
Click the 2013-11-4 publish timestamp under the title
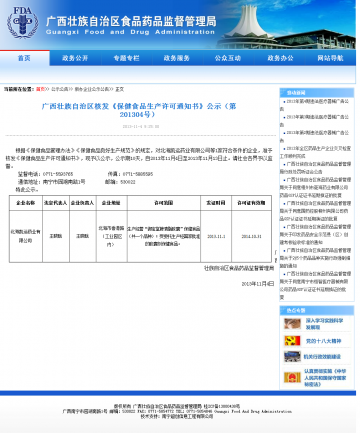tap(141, 126)
